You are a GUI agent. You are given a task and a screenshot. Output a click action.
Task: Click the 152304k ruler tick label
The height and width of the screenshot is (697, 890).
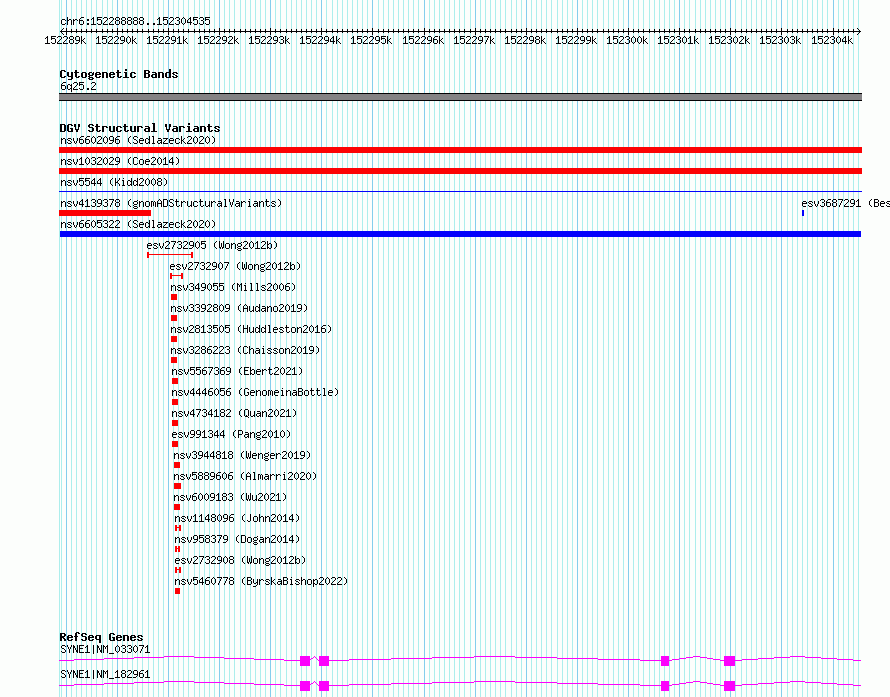[832, 40]
